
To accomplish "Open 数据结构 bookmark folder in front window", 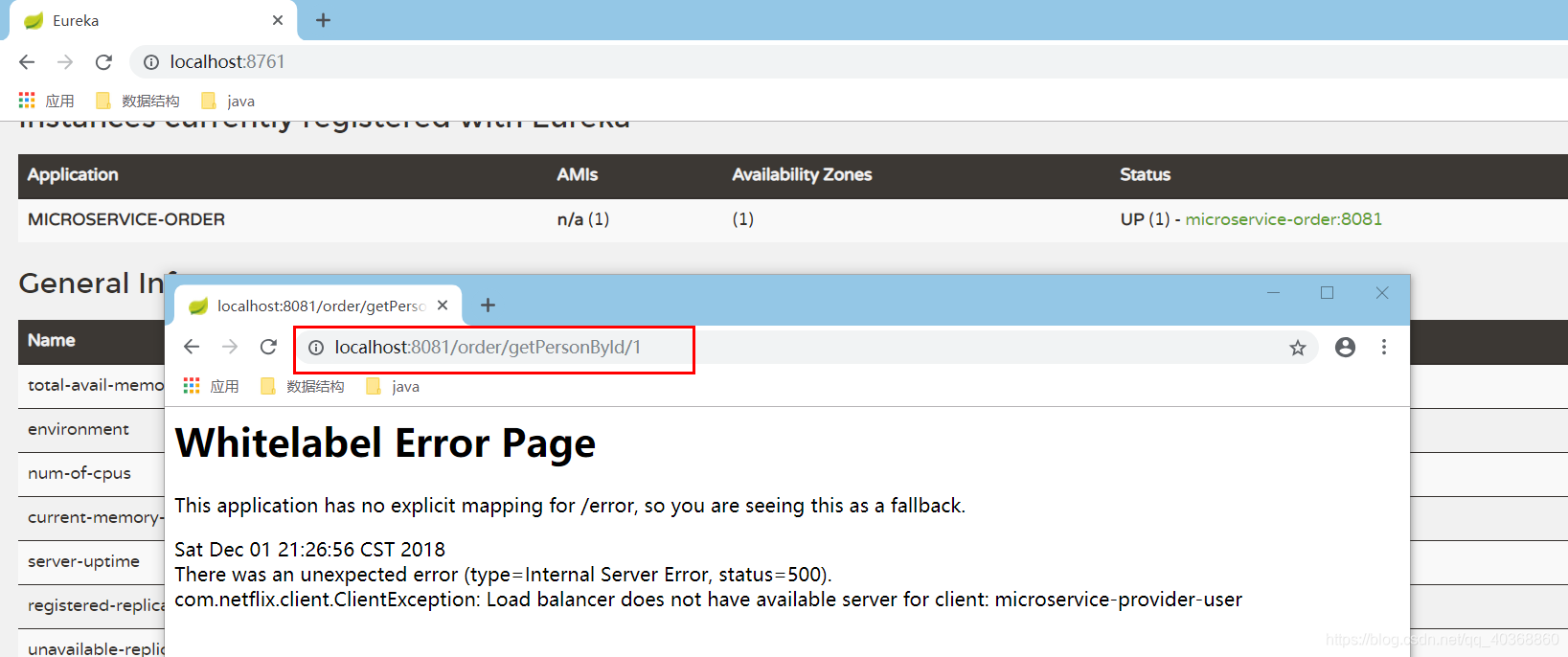I will pos(303,386).
